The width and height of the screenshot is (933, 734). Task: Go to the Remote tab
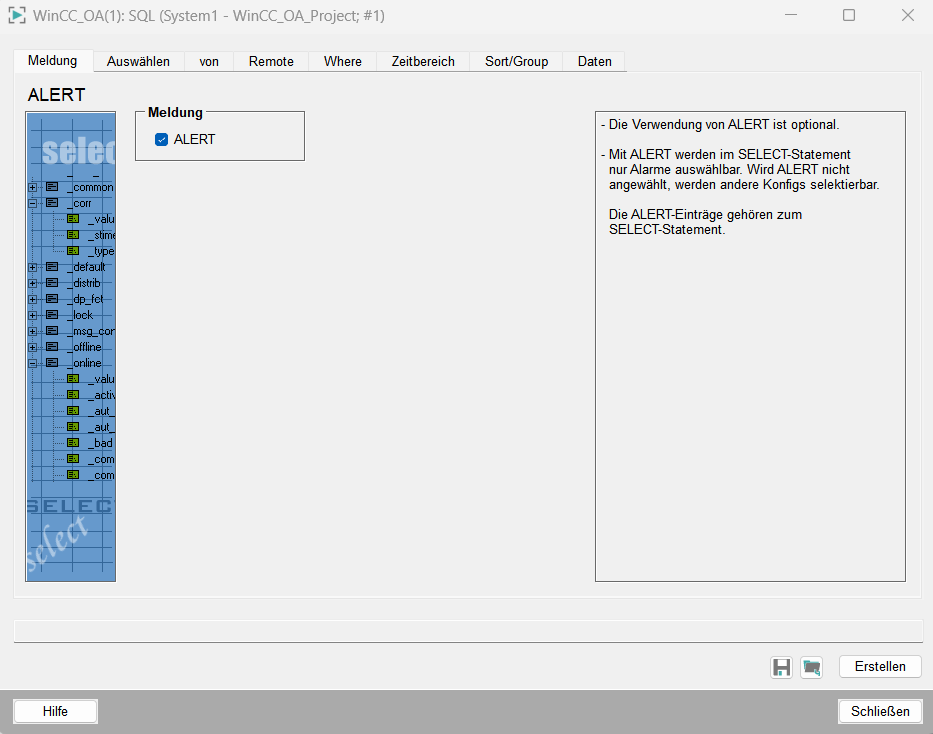(271, 61)
